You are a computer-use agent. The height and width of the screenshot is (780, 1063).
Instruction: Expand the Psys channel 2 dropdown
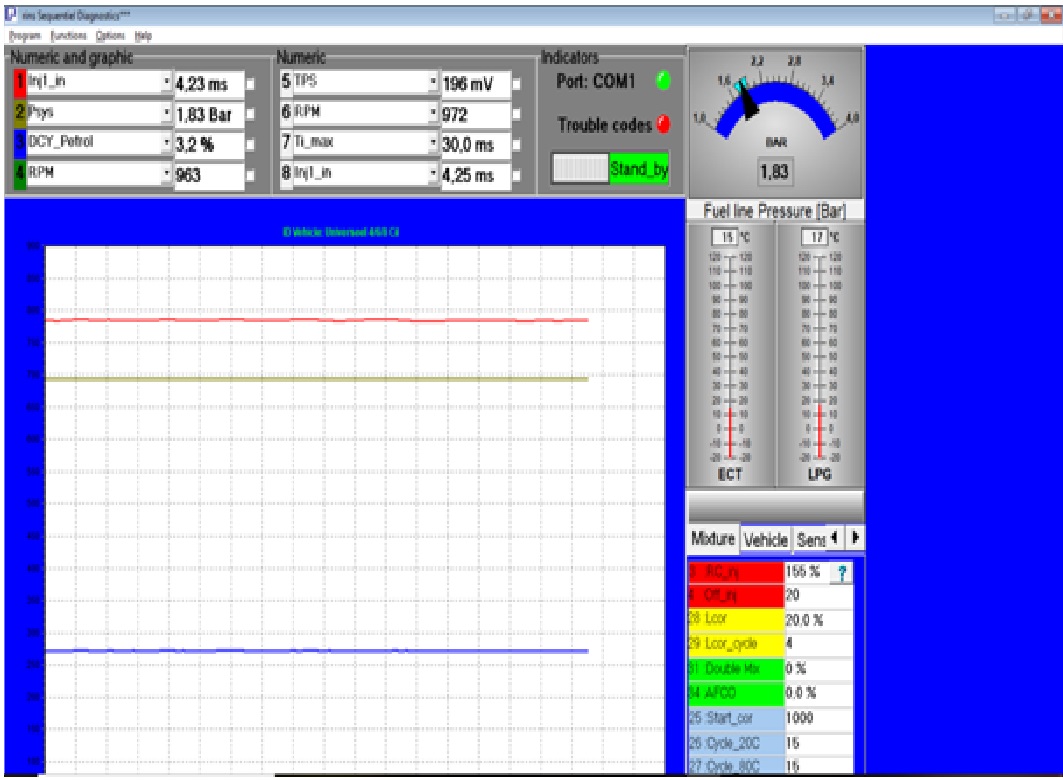(167, 112)
